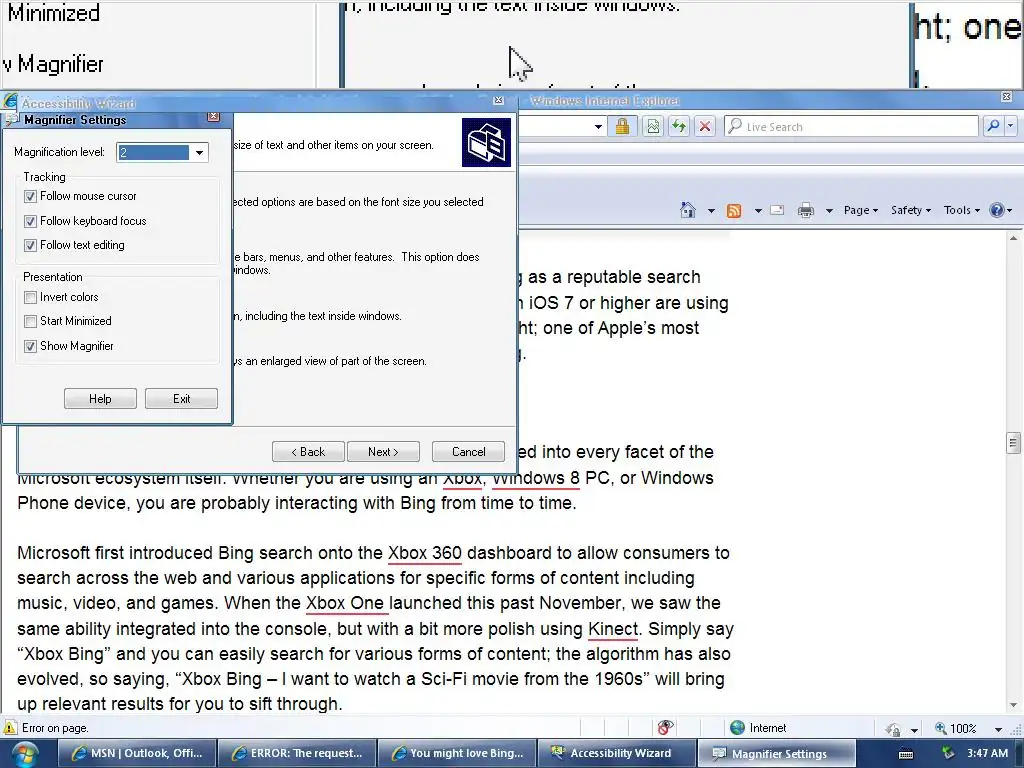Click the red Stop X icon

[x=705, y=126]
